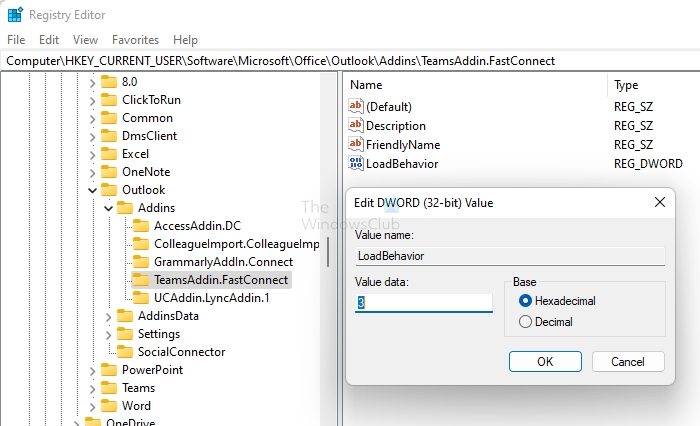
Task: Select the Hexadecimal base option
Action: tap(525, 301)
